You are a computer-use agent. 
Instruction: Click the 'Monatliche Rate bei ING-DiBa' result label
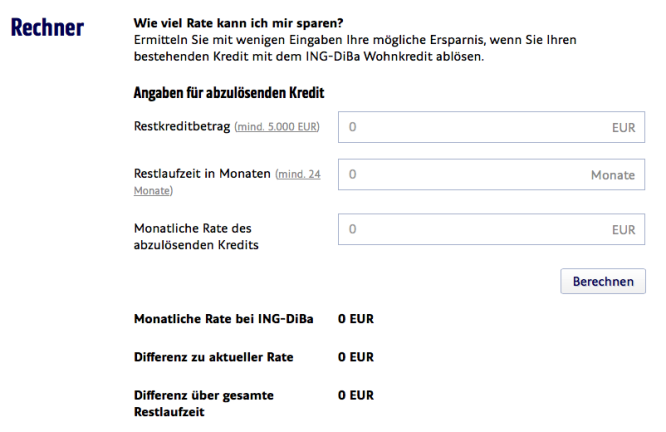[223, 319]
